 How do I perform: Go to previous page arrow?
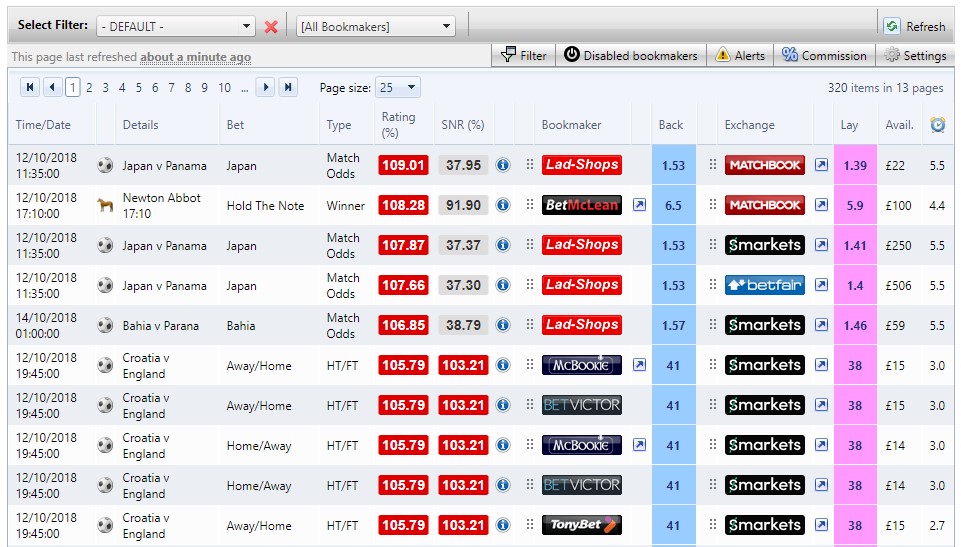(52, 88)
